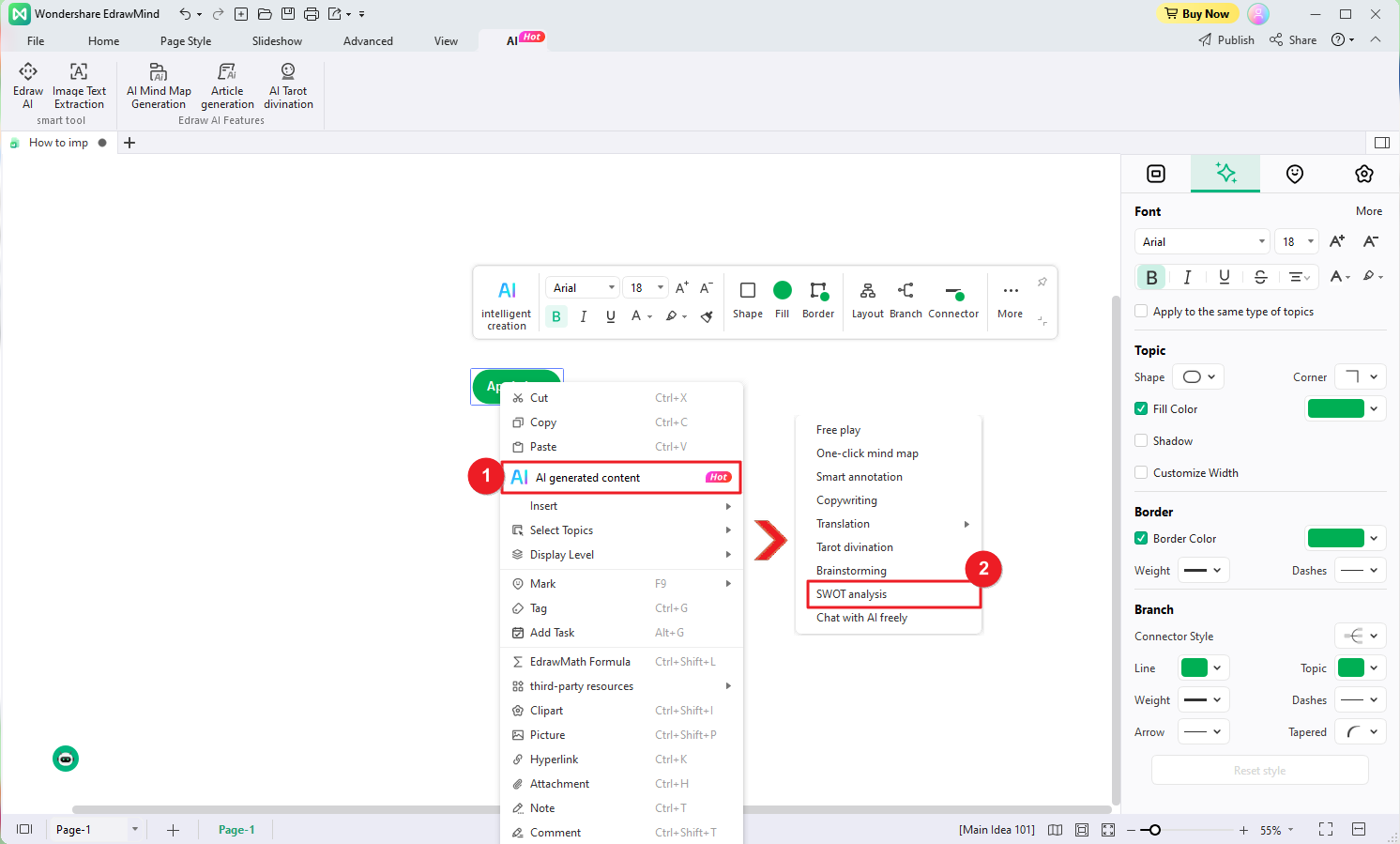Viewport: 1400px width, 844px height.
Task: Pick the Fill Color green swatch
Action: click(x=1335, y=409)
